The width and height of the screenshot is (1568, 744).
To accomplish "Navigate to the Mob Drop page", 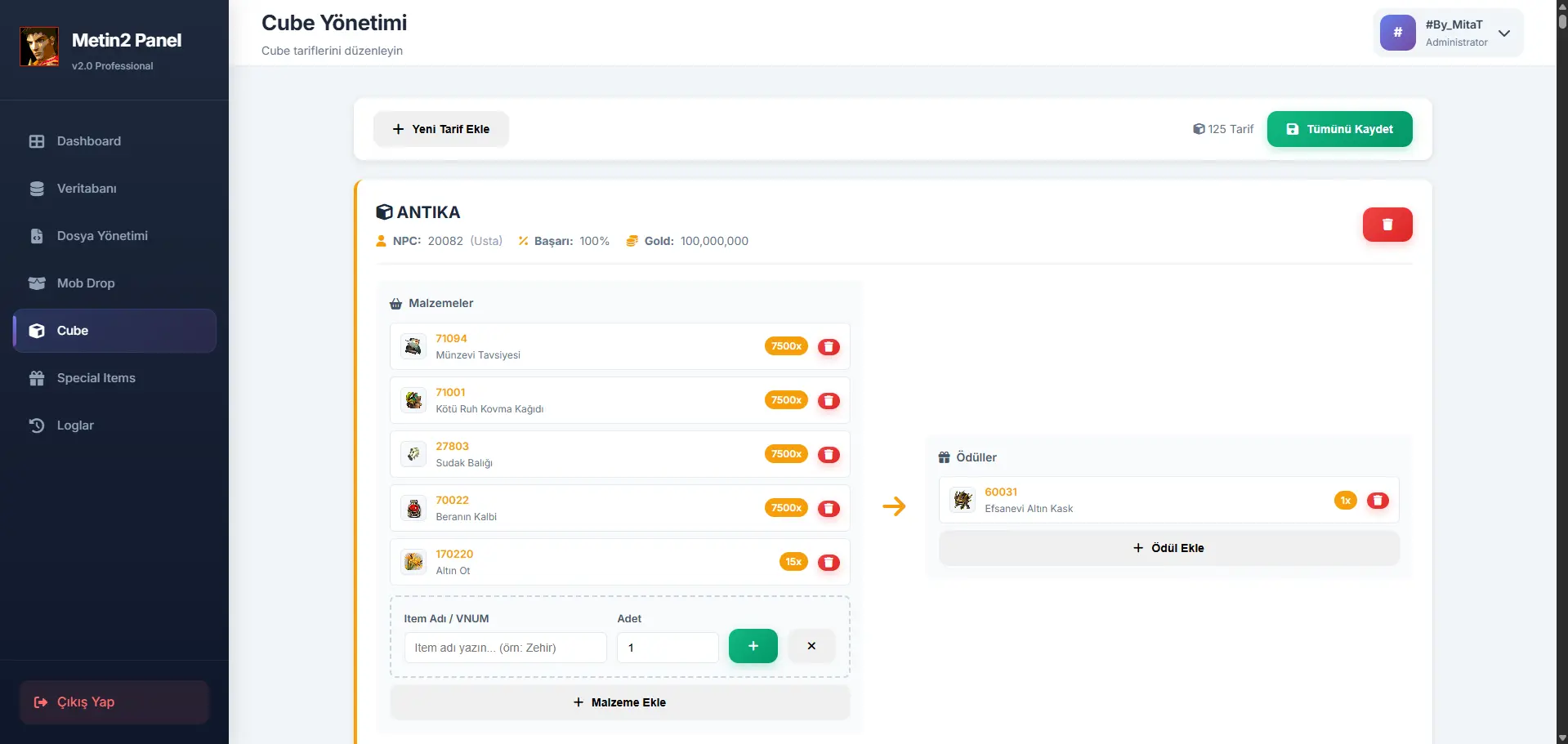I will pyautogui.click(x=86, y=283).
